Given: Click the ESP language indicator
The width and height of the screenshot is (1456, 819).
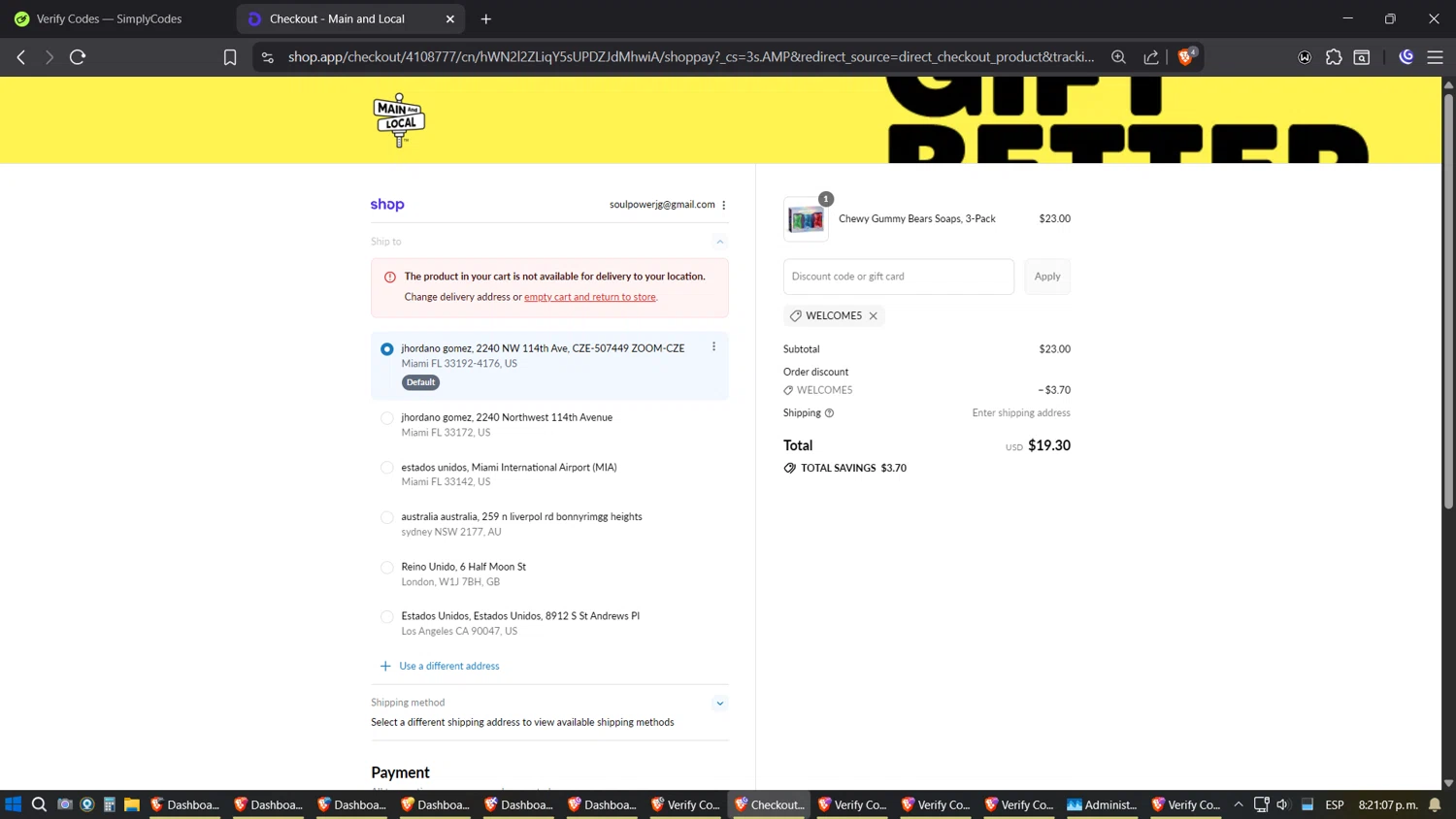Looking at the screenshot, I should click(1335, 804).
